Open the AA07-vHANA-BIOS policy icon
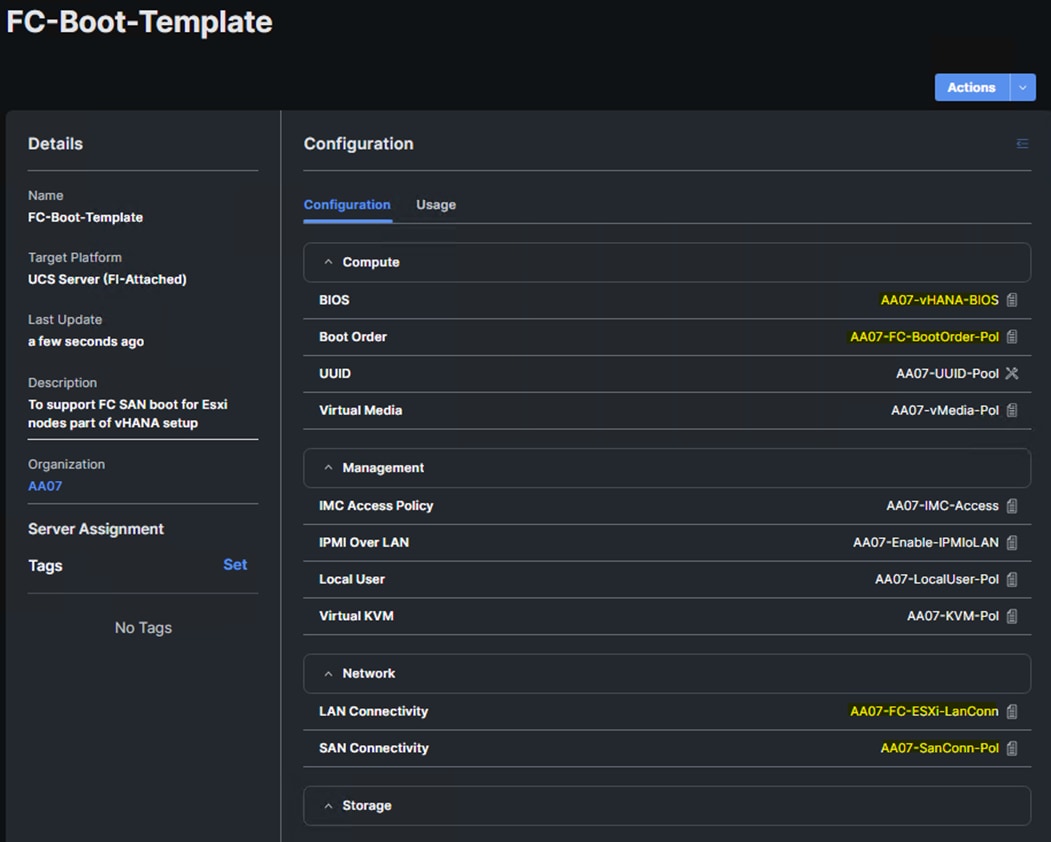 (x=1012, y=300)
